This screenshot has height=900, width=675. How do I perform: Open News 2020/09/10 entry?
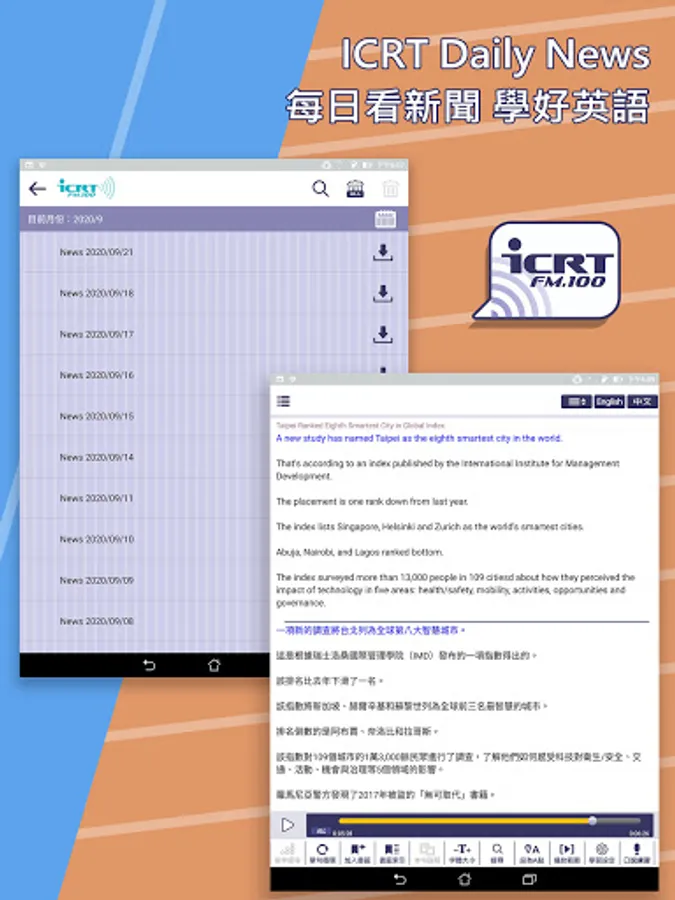[96, 539]
